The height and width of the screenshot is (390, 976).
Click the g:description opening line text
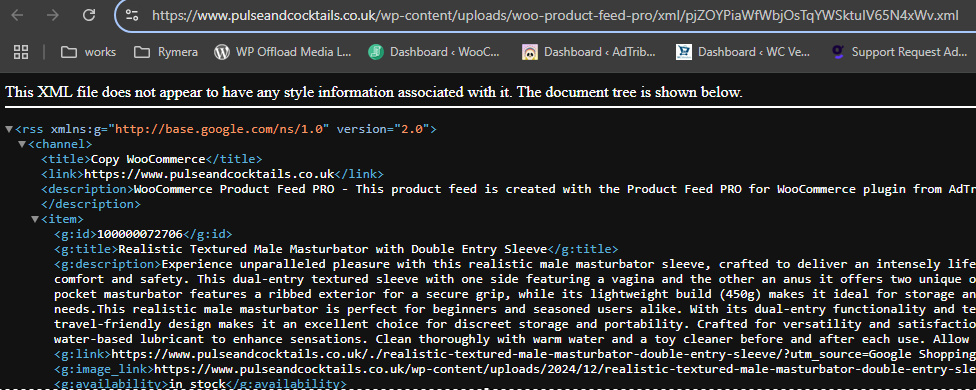tap(569, 264)
